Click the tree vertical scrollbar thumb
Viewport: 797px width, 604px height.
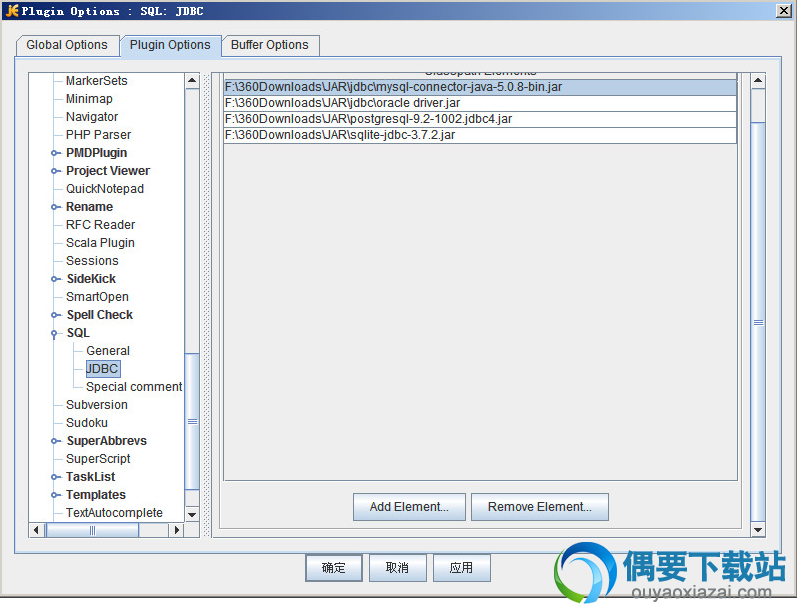coord(192,421)
